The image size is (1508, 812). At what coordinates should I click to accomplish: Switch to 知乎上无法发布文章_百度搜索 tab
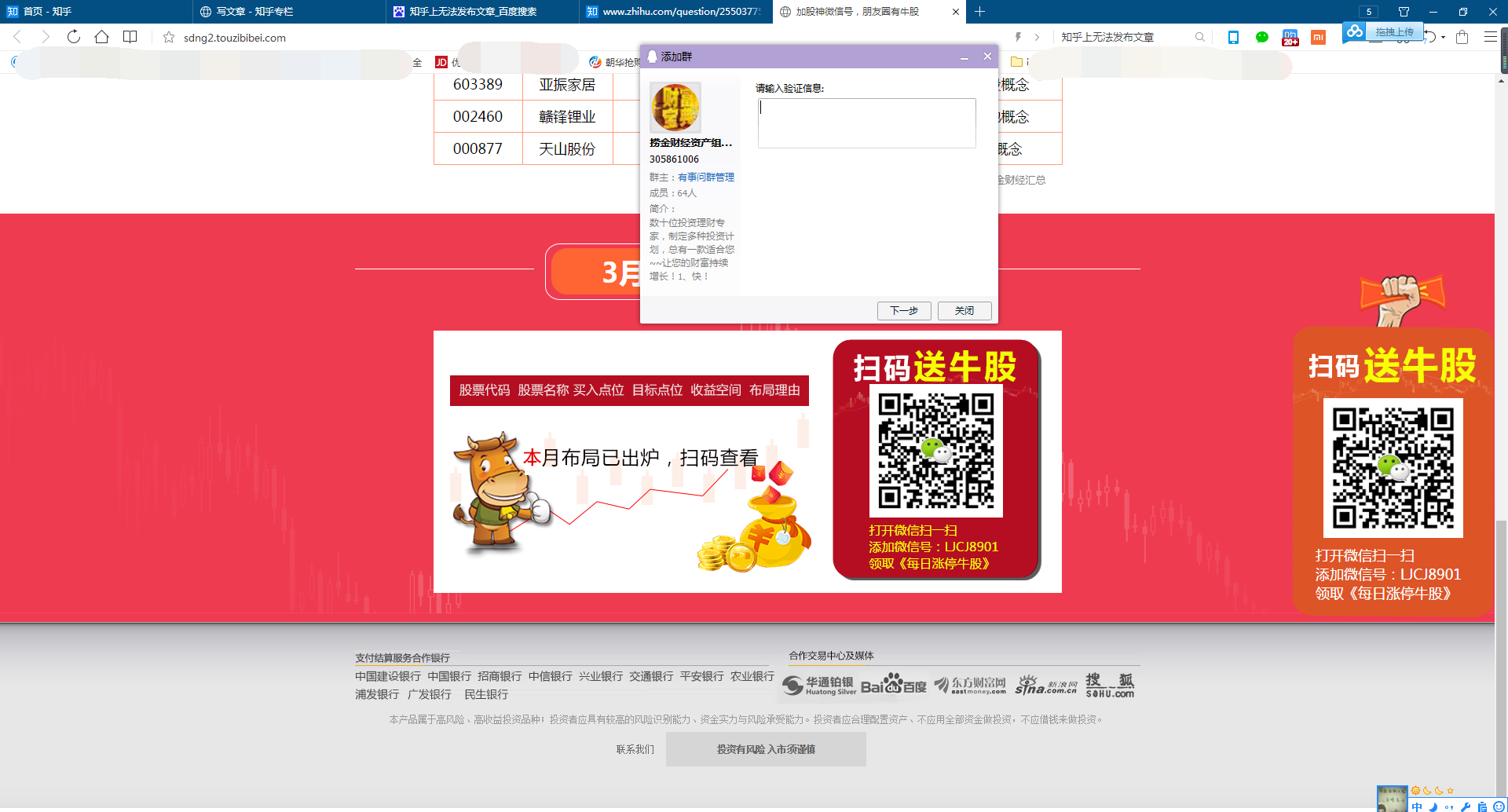point(482,12)
